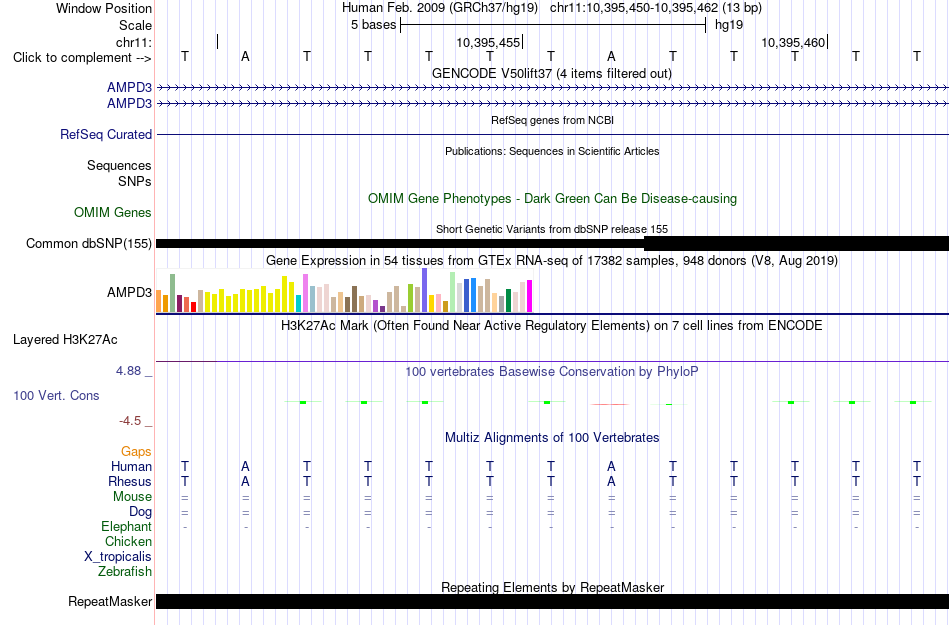Viewport: 950px width, 625px height.
Task: Click the '5 bases' scale bar label
Action: 373,25
